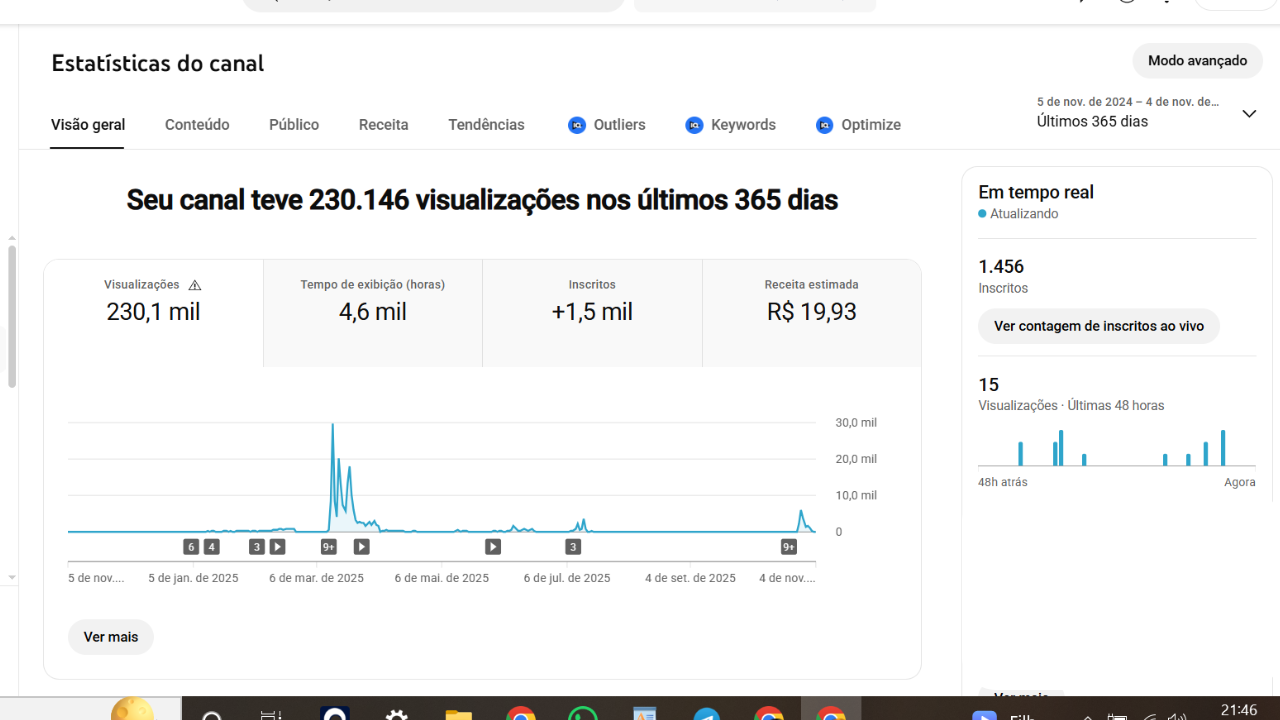Viewport: 1280px width, 720px height.
Task: Click the 'Agora' axis label
Action: (x=1240, y=482)
